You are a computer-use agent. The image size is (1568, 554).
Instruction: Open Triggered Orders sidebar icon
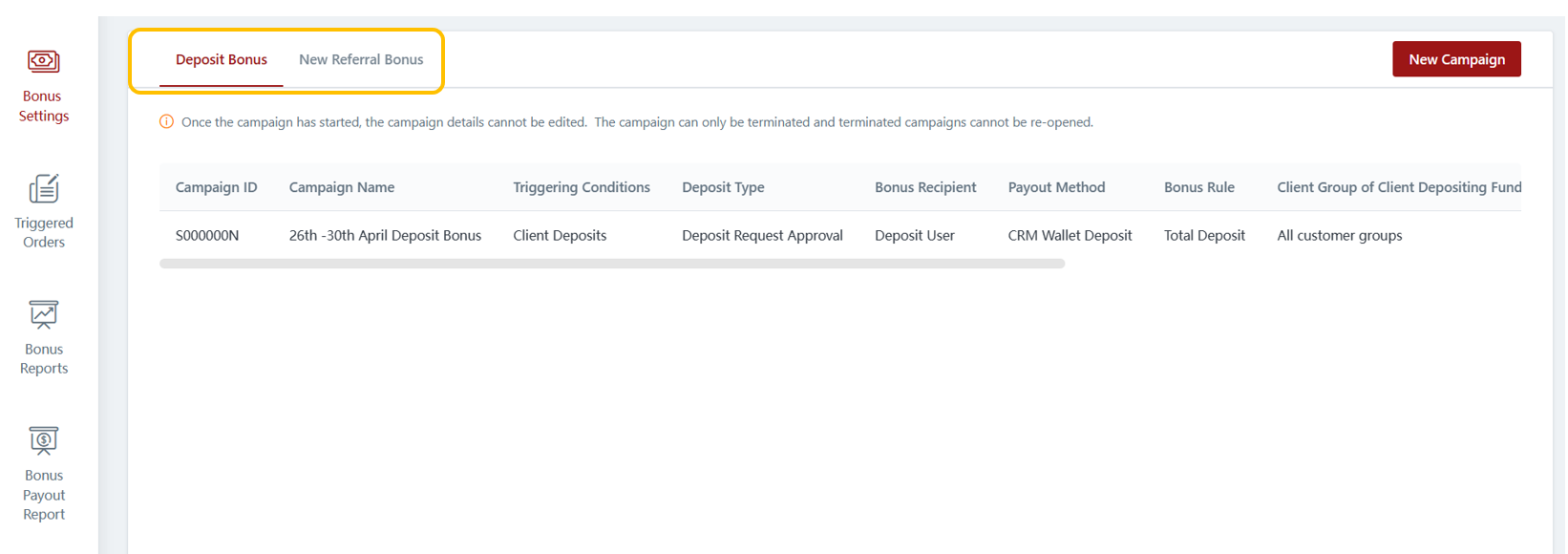tap(43, 188)
